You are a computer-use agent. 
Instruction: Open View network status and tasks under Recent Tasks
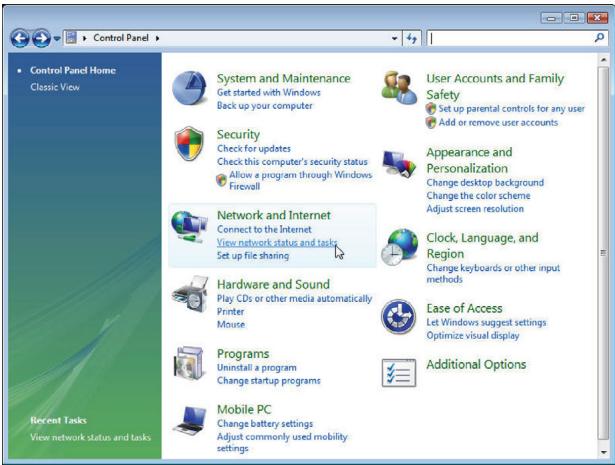[90, 437]
